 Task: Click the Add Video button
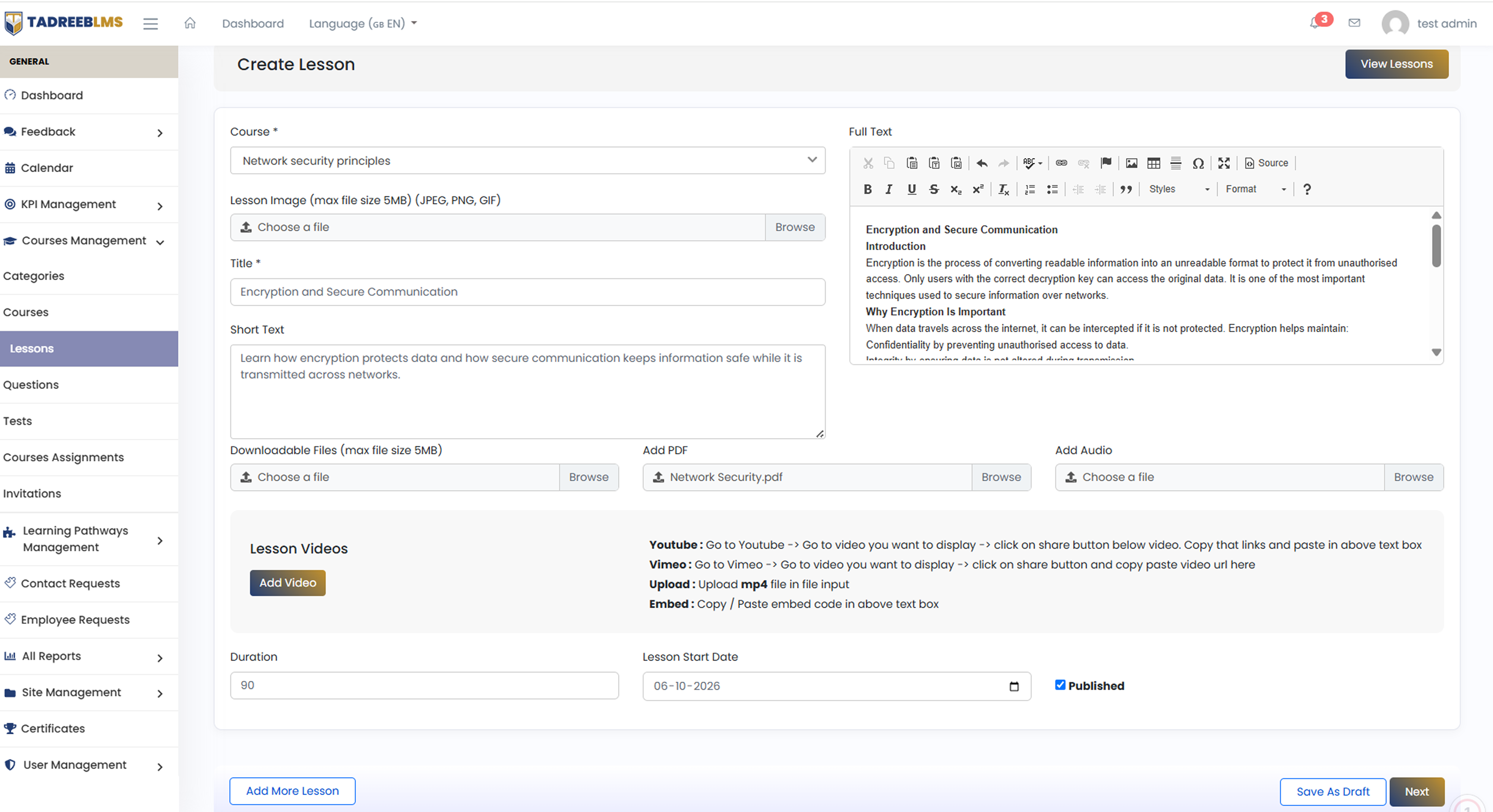(x=287, y=583)
